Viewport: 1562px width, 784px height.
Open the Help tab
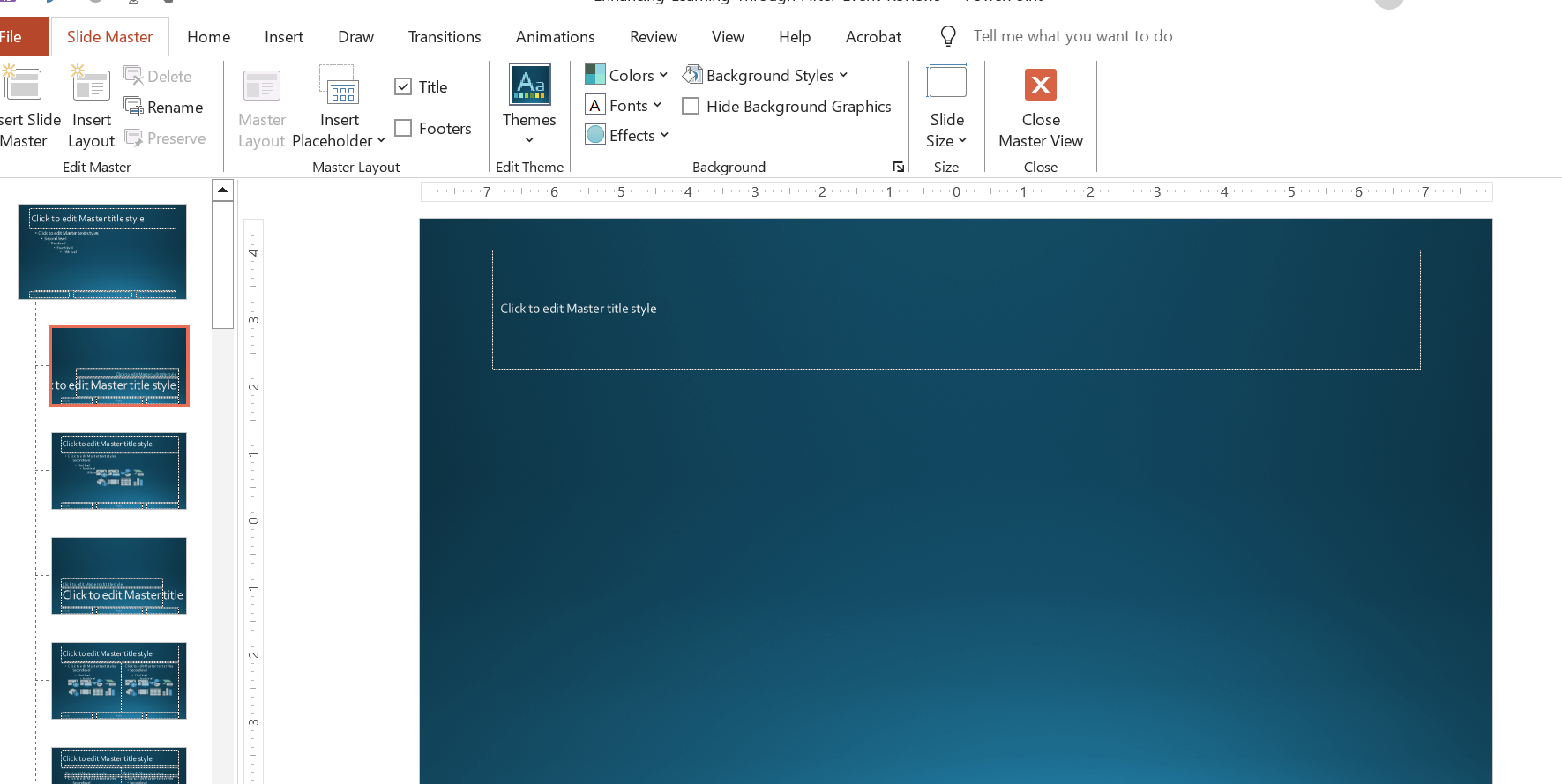point(795,36)
